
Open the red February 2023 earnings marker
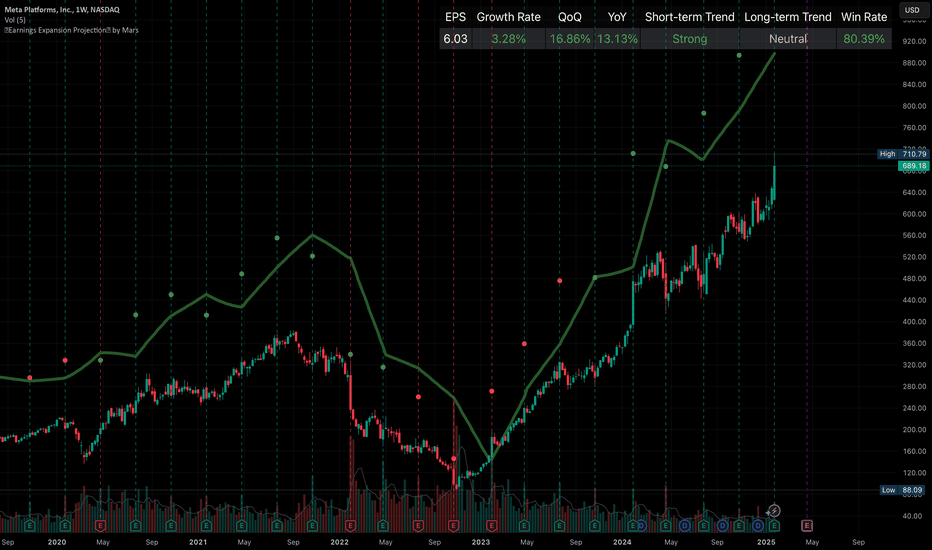[492, 526]
